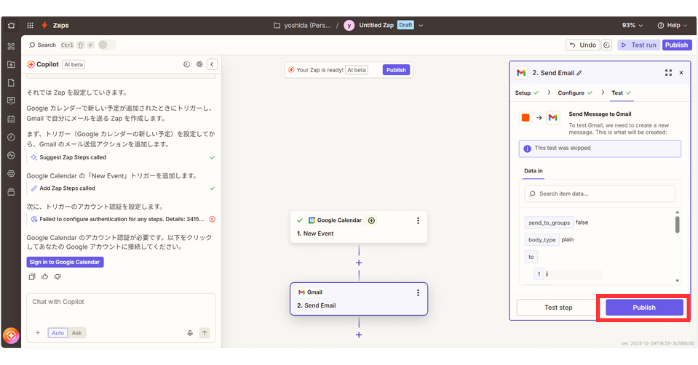698x365 pixels.
Task: Open the calendar sidebar icon
Action: (11, 119)
